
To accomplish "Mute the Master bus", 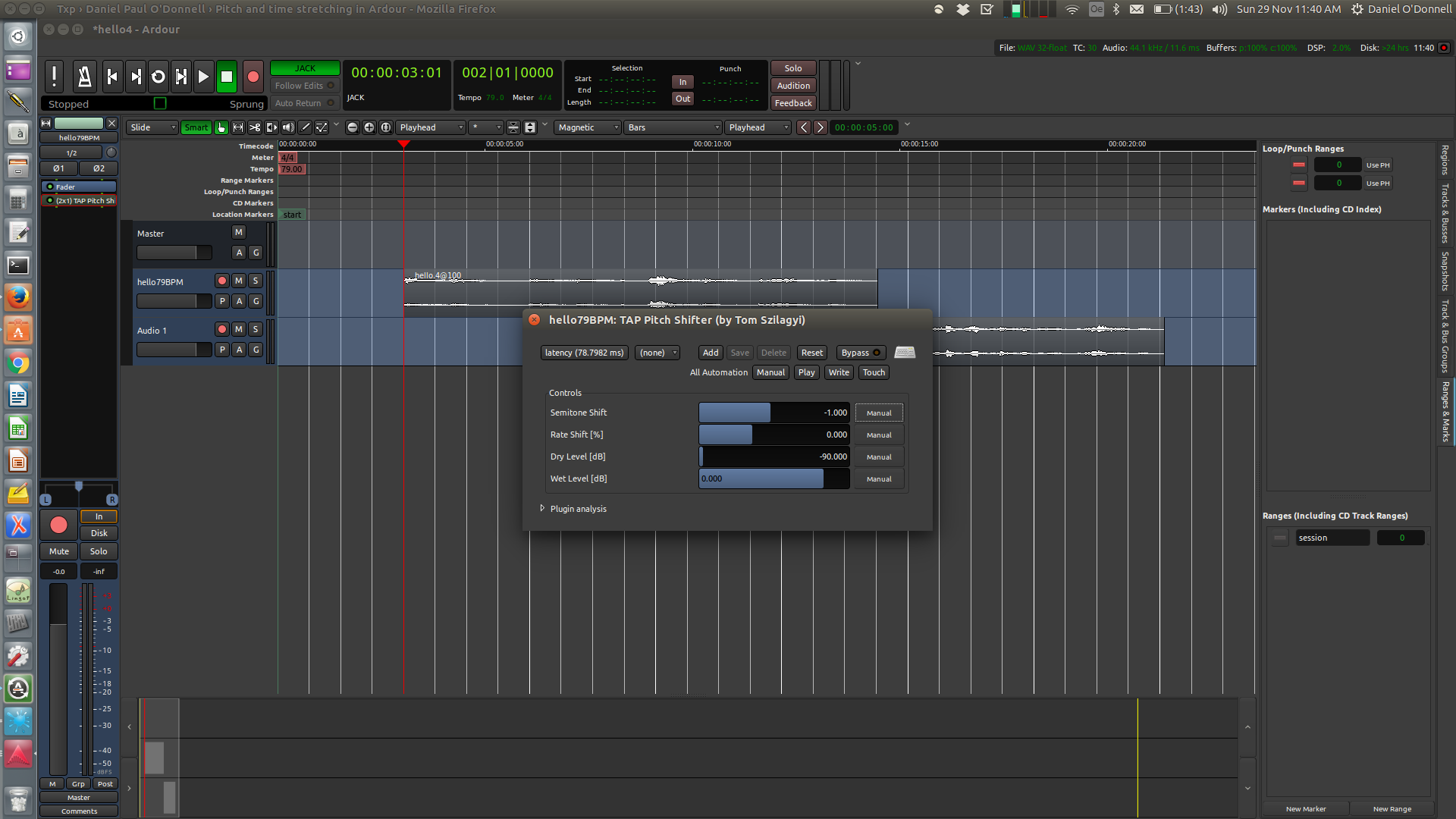I will pos(239,232).
